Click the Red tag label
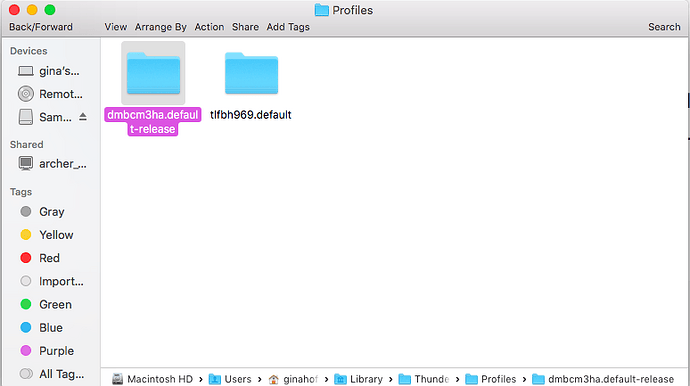Viewport: 690px width, 386px height. click(49, 258)
